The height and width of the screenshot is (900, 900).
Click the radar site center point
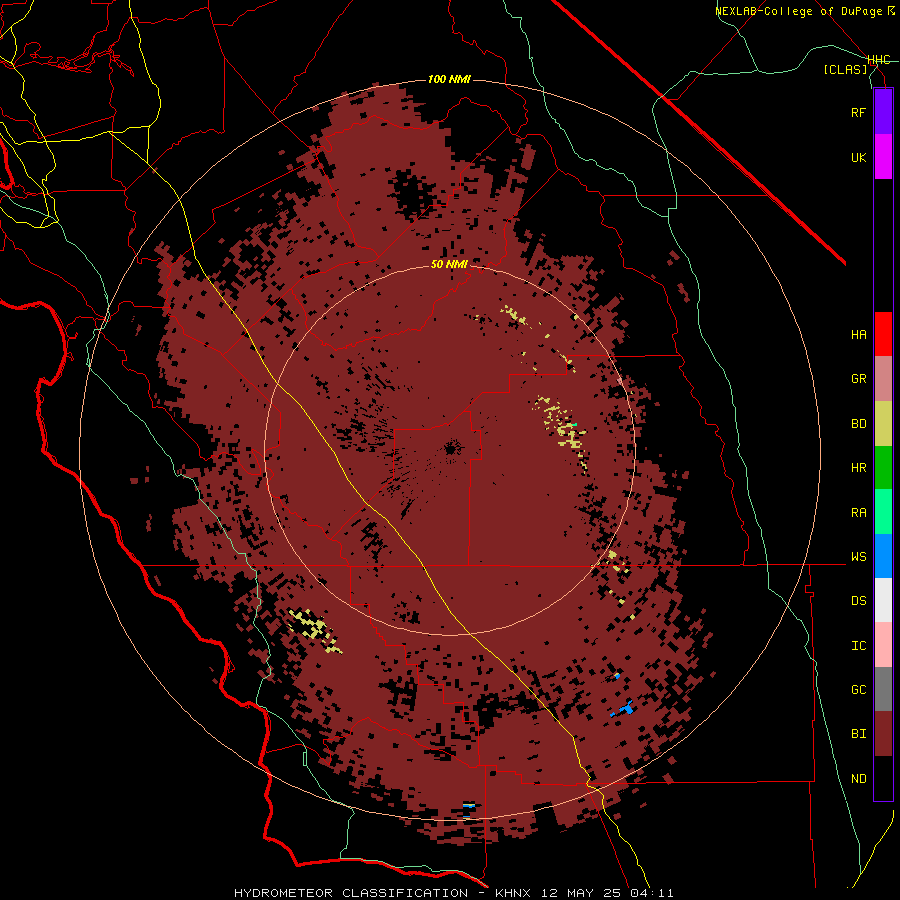coord(451,449)
